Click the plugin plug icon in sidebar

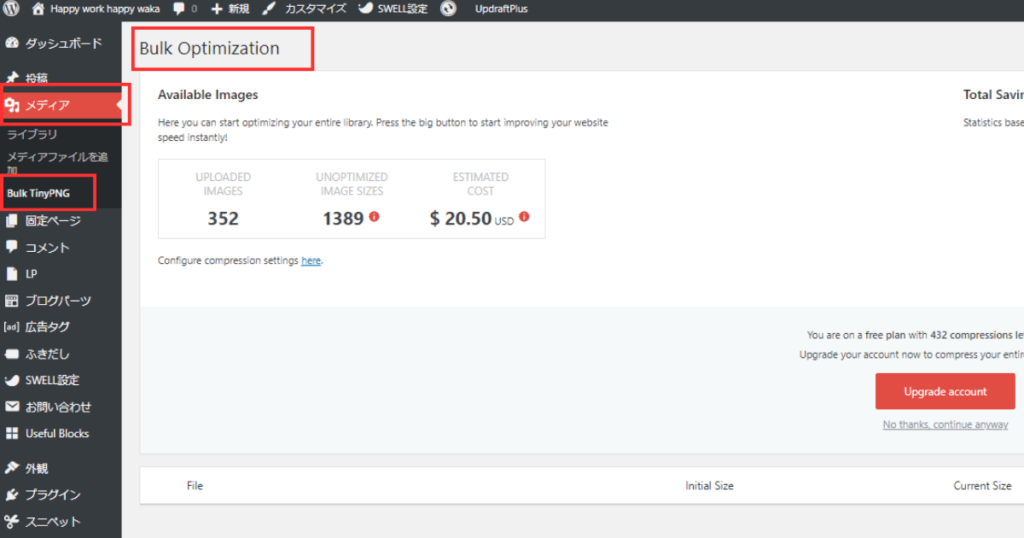click(12, 494)
